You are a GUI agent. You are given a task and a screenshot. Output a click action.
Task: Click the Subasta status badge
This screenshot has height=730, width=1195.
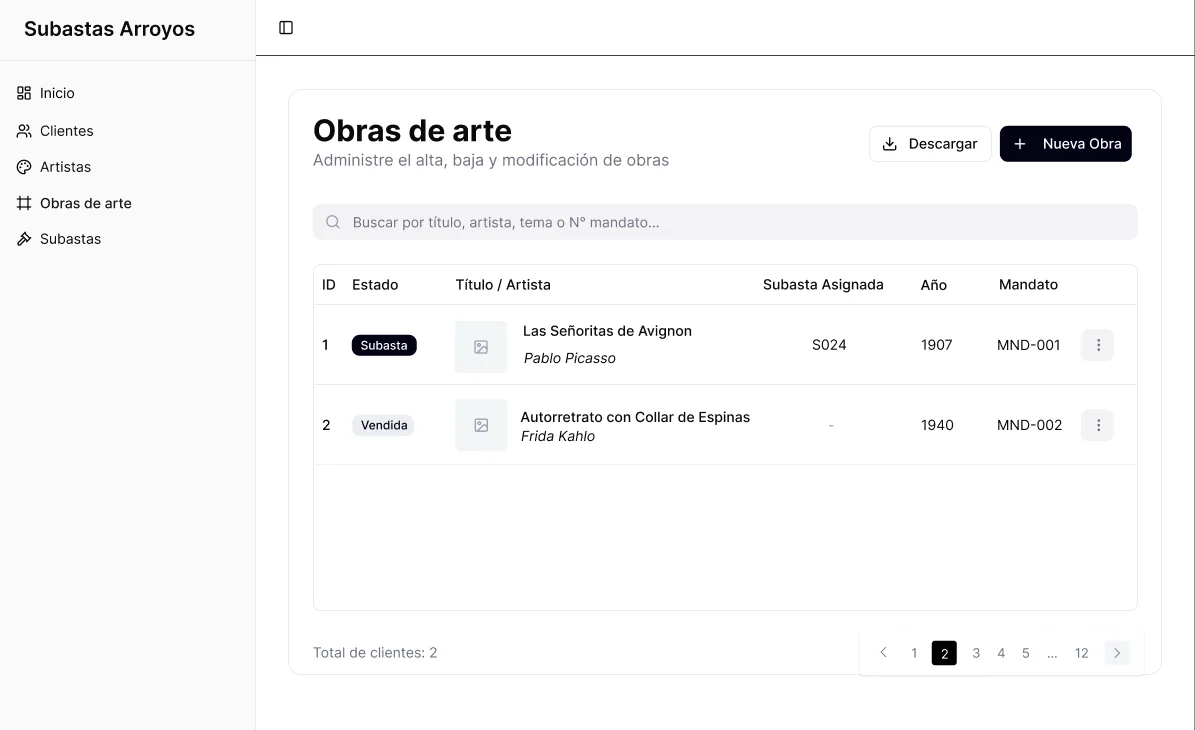[x=384, y=345]
